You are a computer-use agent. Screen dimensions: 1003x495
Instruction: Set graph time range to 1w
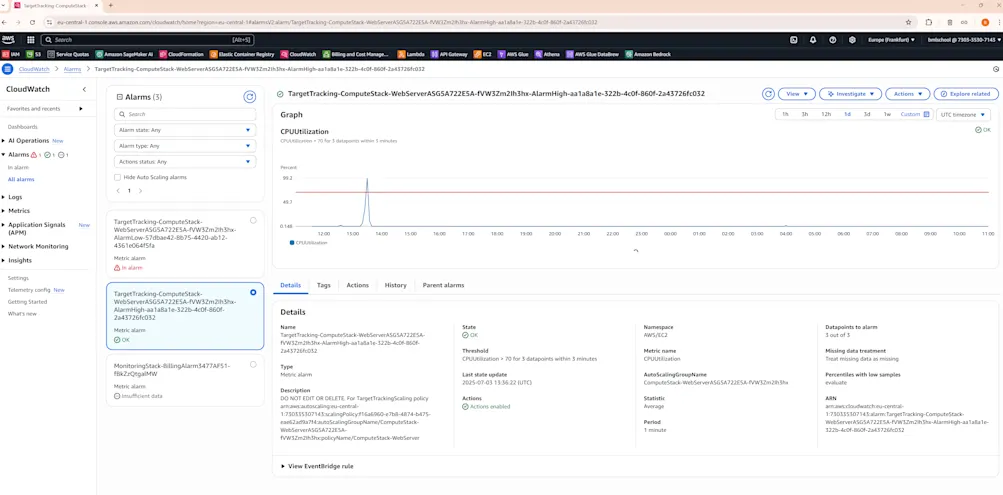(887, 114)
